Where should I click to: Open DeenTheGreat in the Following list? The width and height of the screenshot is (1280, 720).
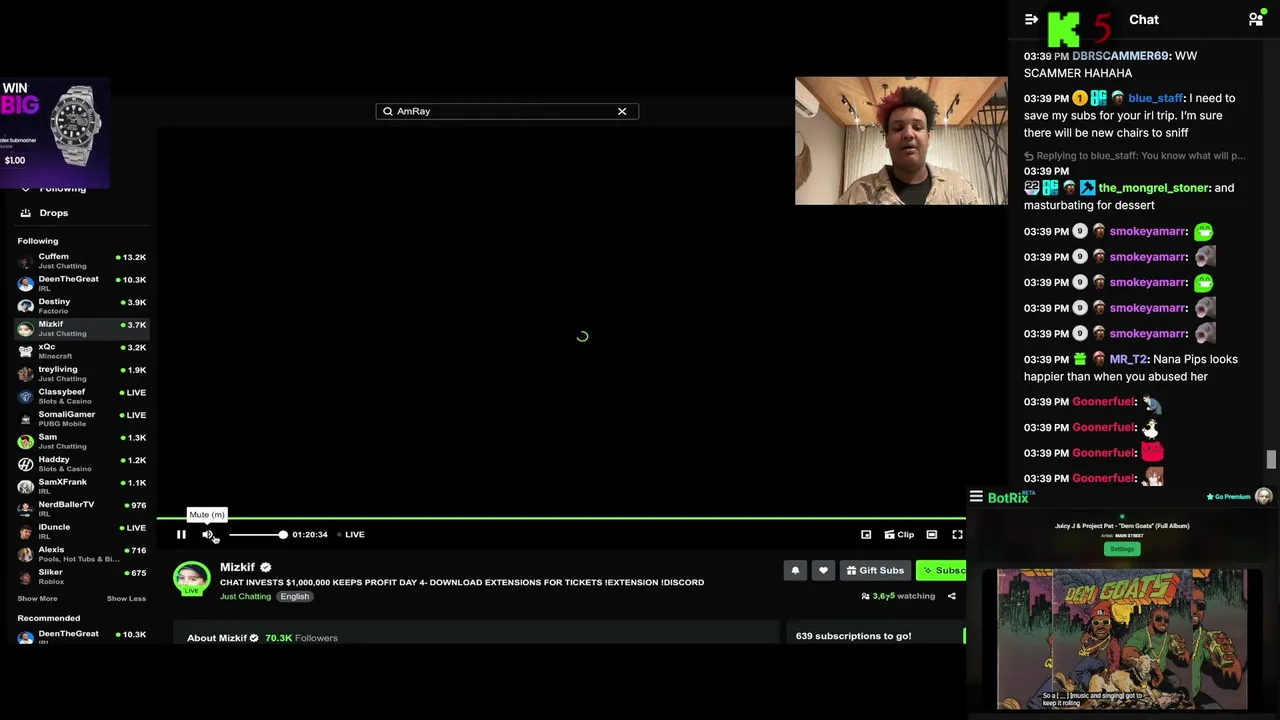point(82,283)
